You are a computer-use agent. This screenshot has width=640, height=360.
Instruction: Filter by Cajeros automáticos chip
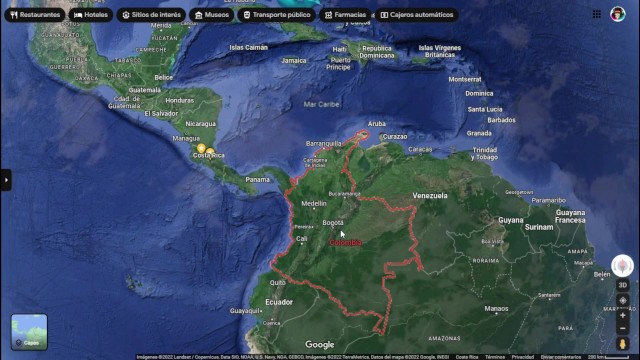[x=416, y=15]
